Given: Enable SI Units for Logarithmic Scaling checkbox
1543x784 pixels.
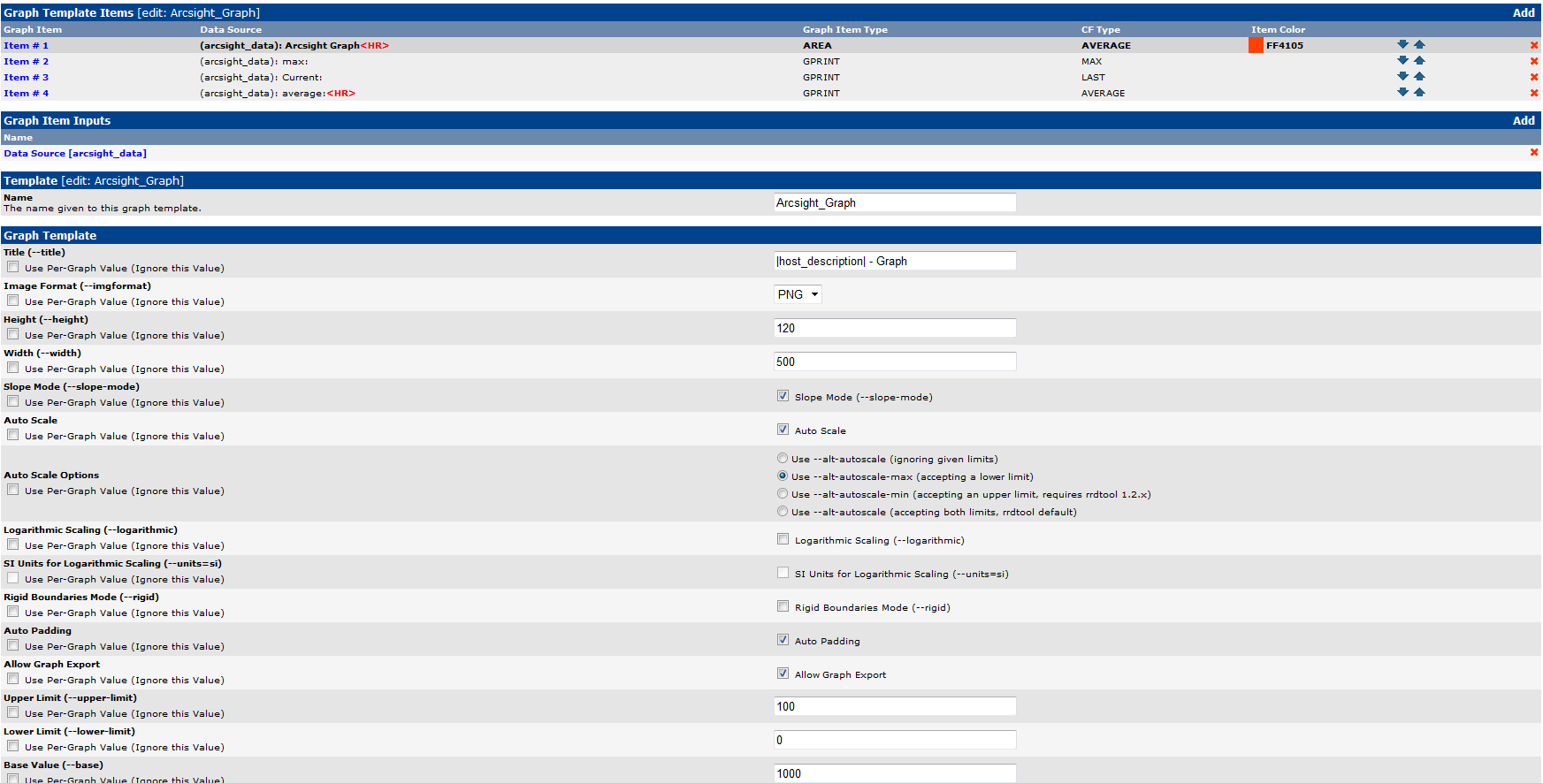Looking at the screenshot, I should tap(783, 573).
